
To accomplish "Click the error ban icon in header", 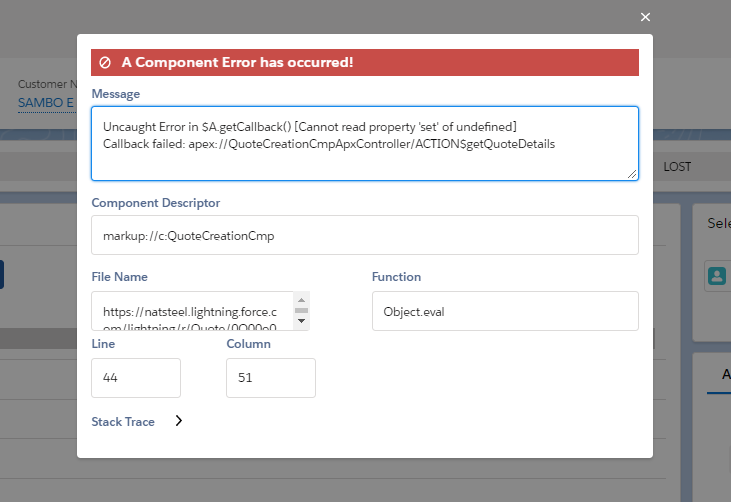I will click(104, 62).
